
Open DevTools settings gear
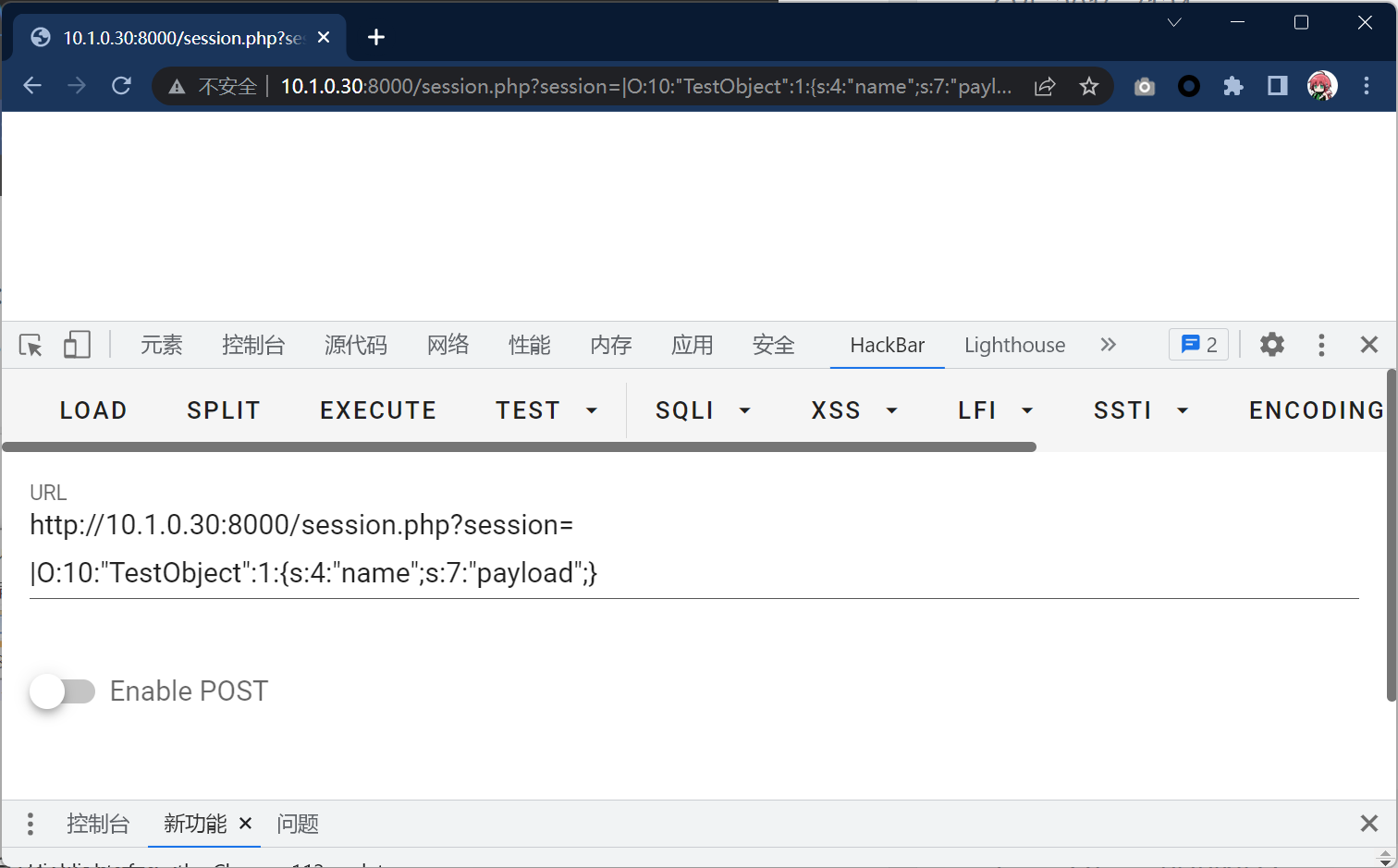[1272, 345]
